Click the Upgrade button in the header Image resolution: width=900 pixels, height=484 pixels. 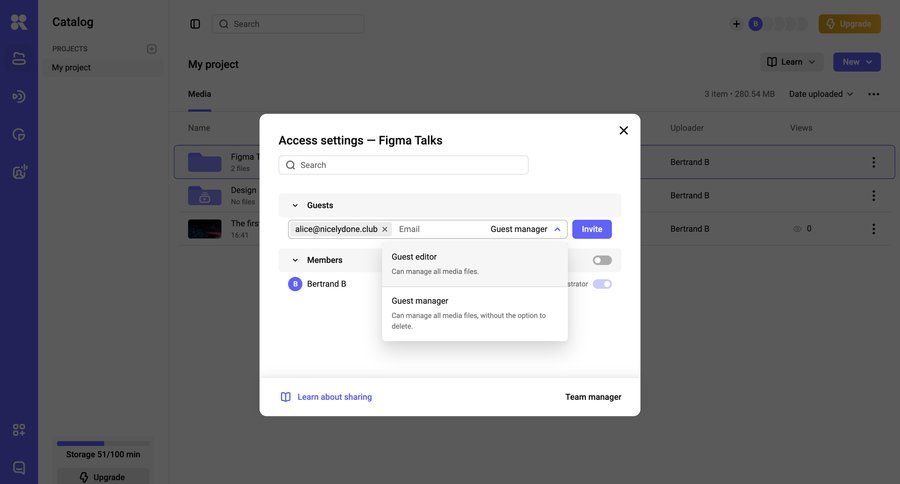tap(849, 24)
